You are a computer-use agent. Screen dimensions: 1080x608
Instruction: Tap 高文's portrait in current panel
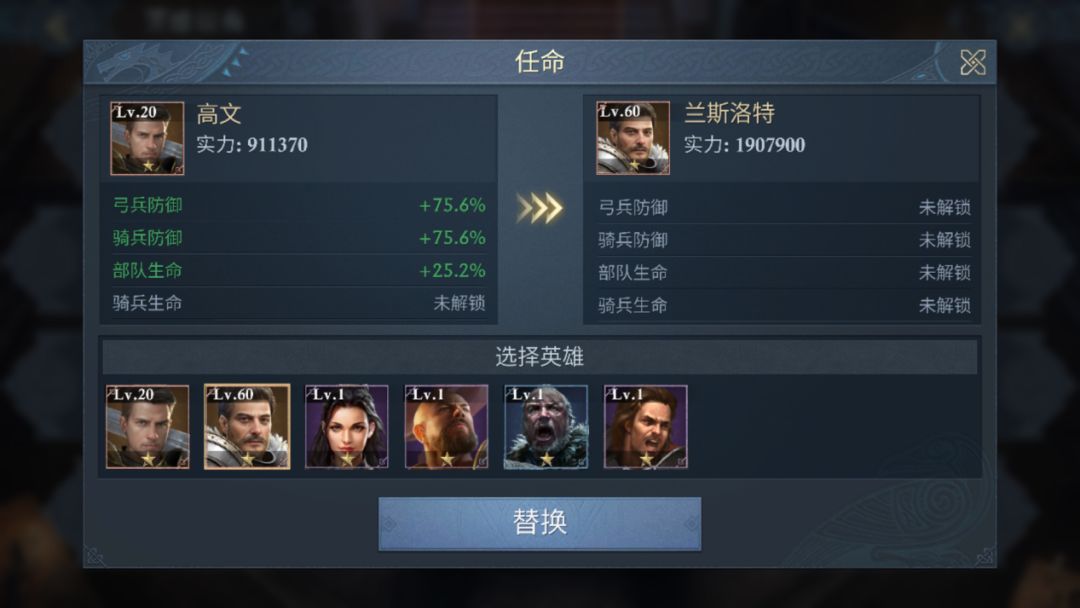point(147,138)
